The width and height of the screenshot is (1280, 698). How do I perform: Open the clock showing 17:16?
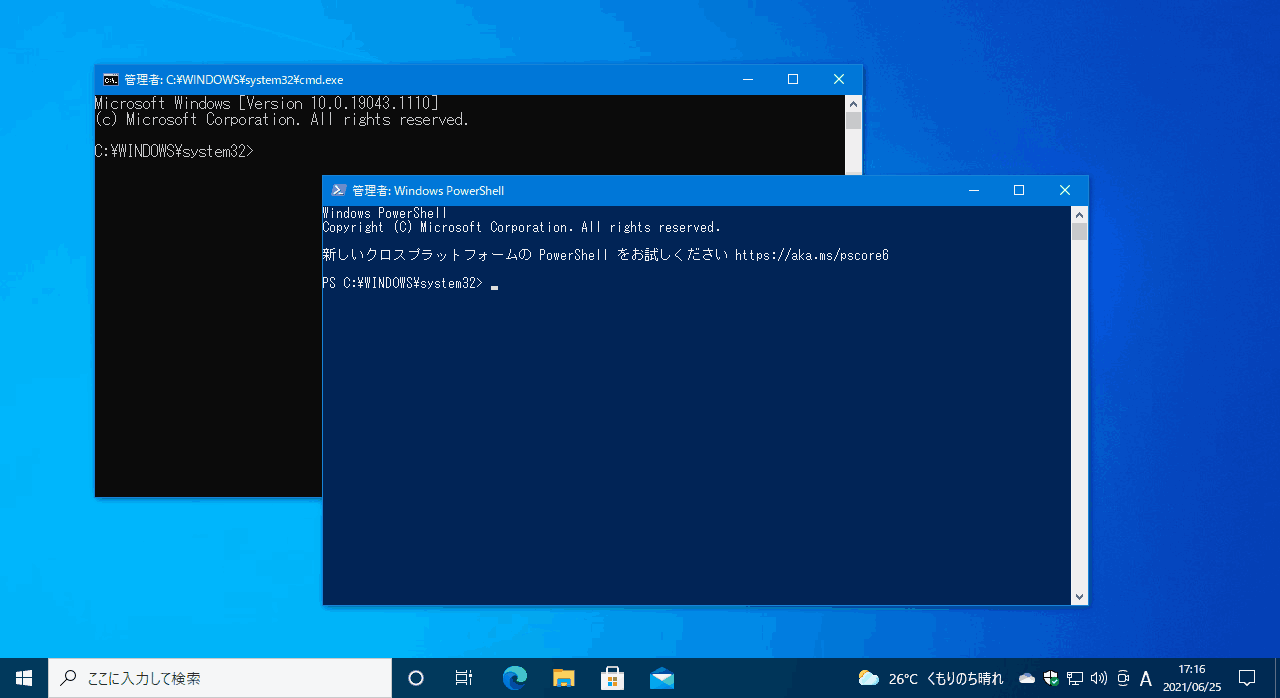click(1191, 678)
